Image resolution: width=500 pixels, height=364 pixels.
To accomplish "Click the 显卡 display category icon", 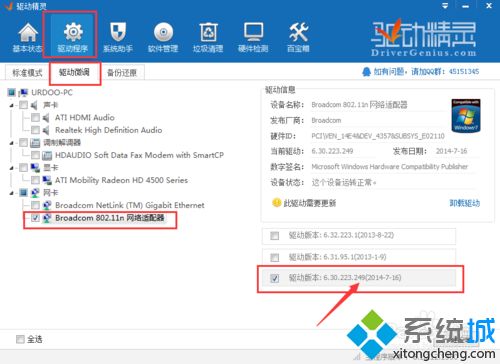I will click(x=35, y=167).
